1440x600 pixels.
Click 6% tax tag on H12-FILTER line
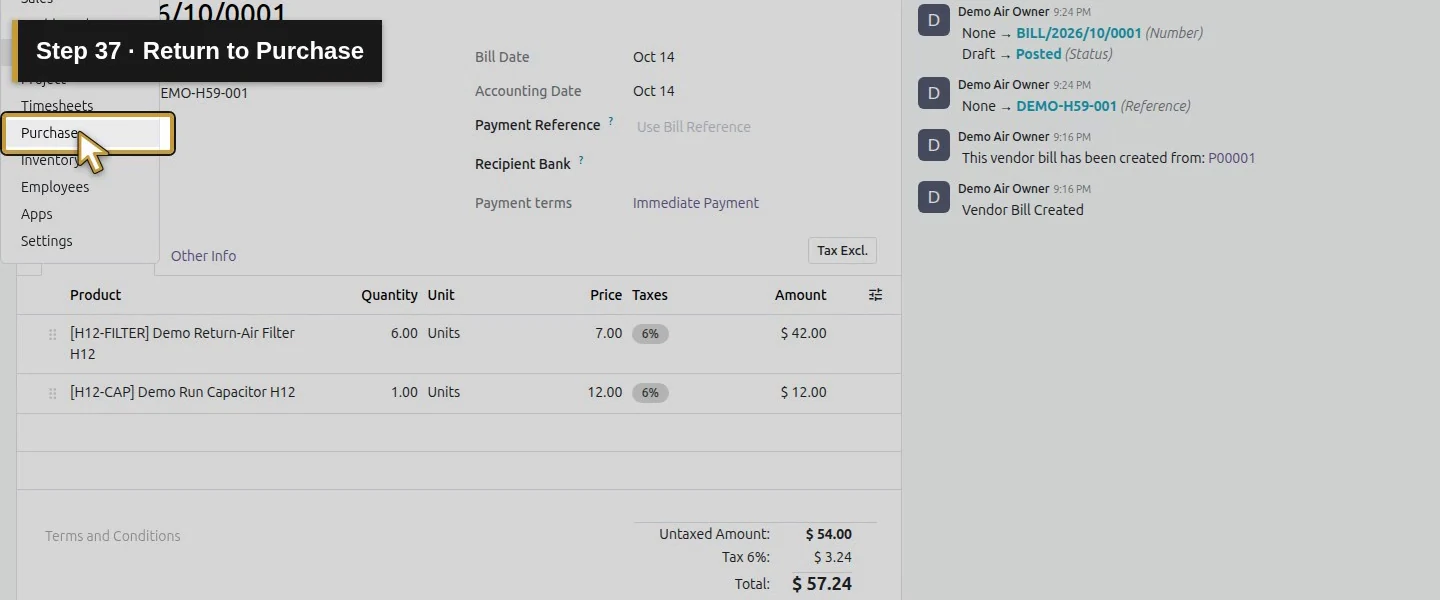650,334
